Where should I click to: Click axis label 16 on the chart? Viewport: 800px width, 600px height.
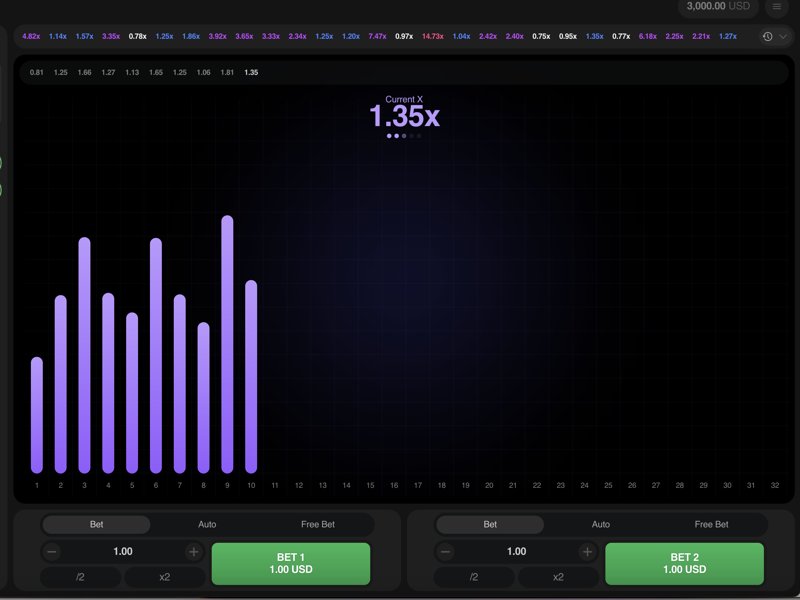coord(394,485)
